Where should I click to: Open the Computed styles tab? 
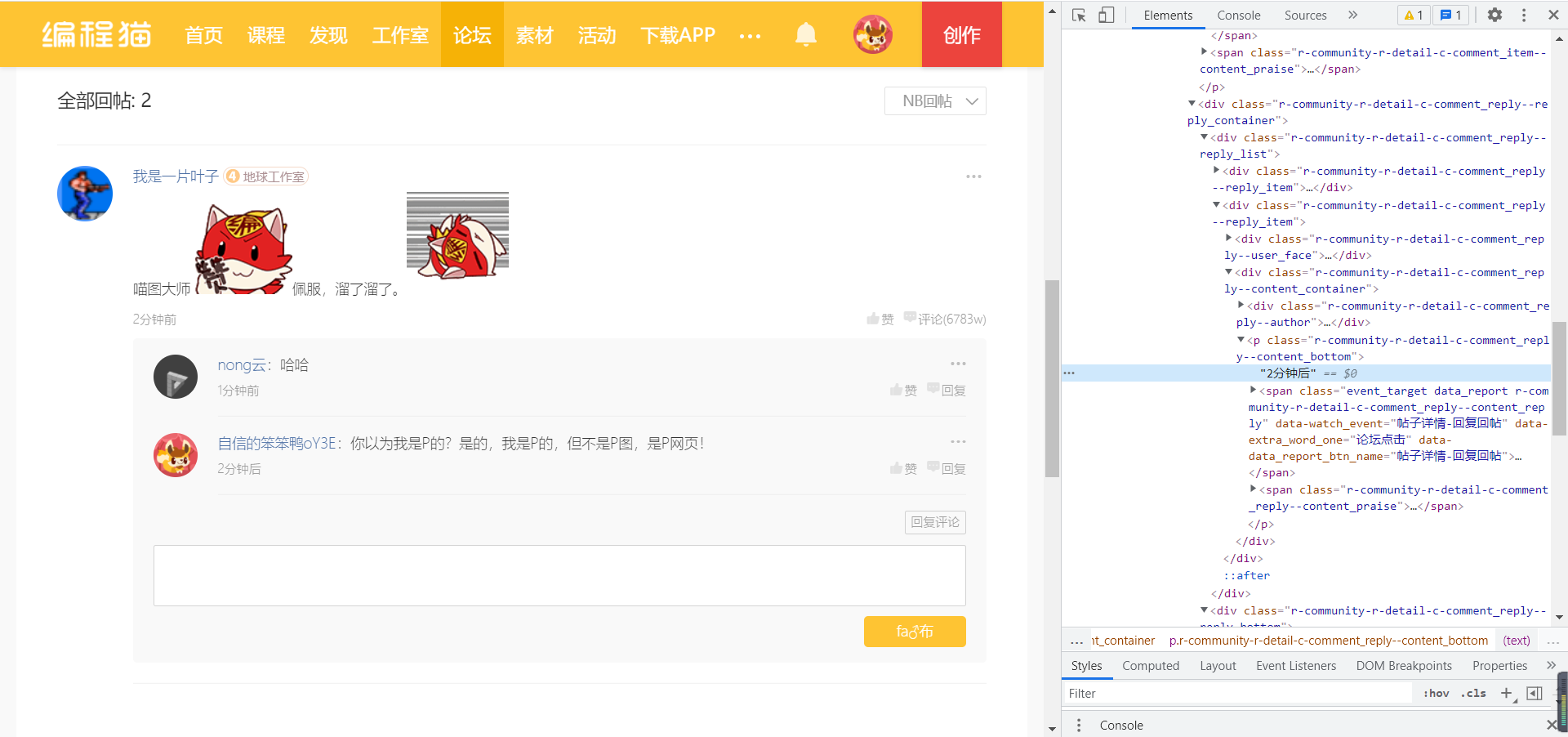(1151, 666)
